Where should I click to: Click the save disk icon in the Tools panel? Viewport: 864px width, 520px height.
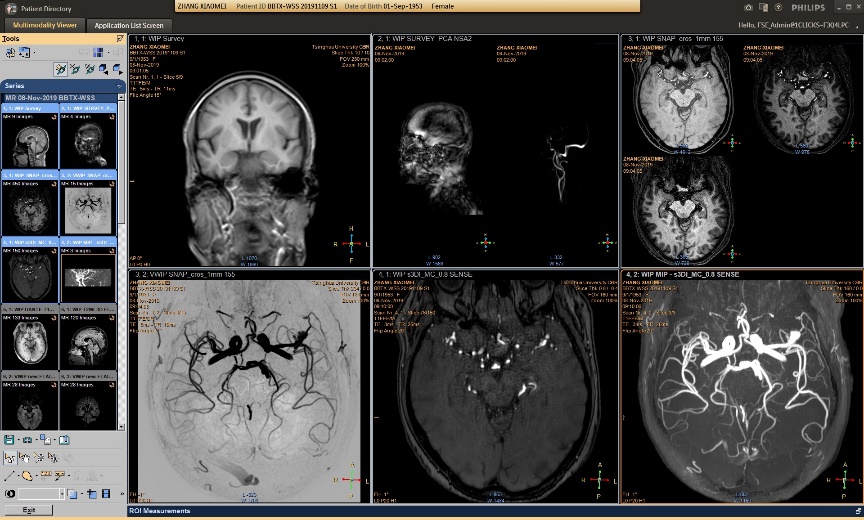9,440
